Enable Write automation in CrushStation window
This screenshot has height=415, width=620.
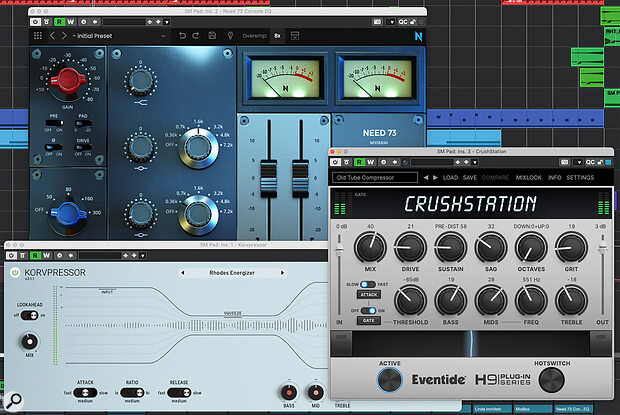point(370,162)
